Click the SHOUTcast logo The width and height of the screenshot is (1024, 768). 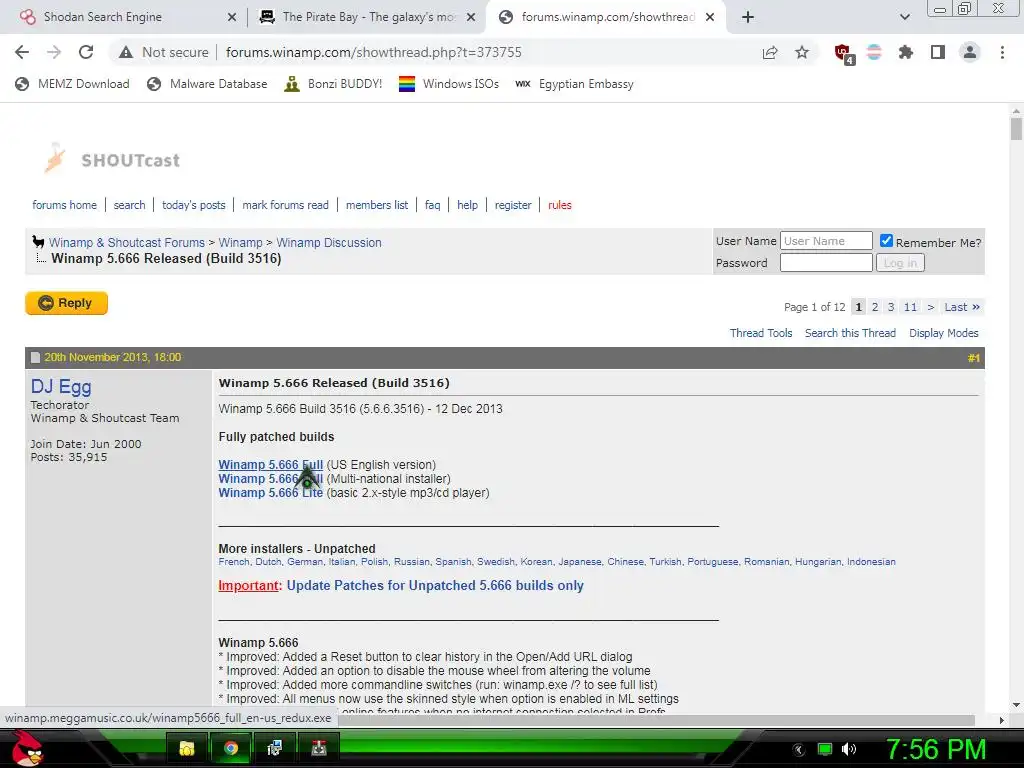point(112,159)
